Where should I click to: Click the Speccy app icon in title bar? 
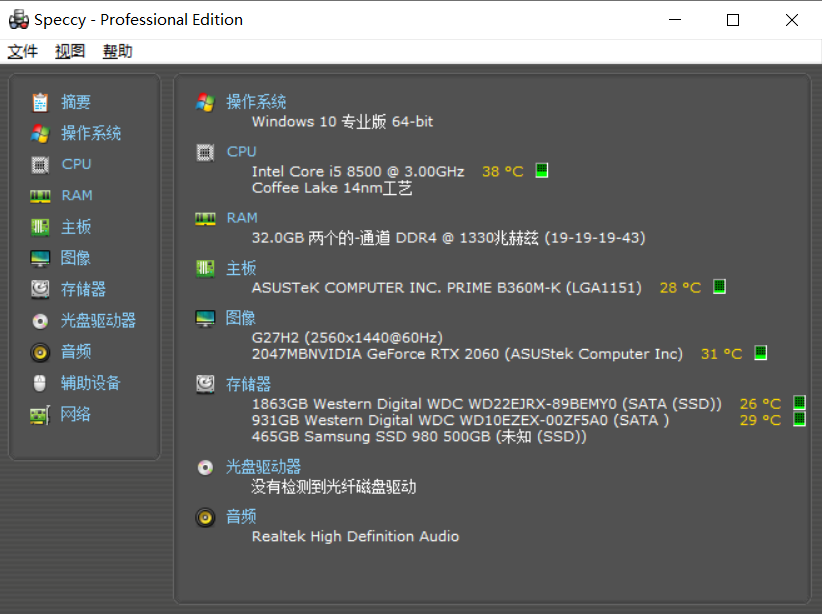19,19
